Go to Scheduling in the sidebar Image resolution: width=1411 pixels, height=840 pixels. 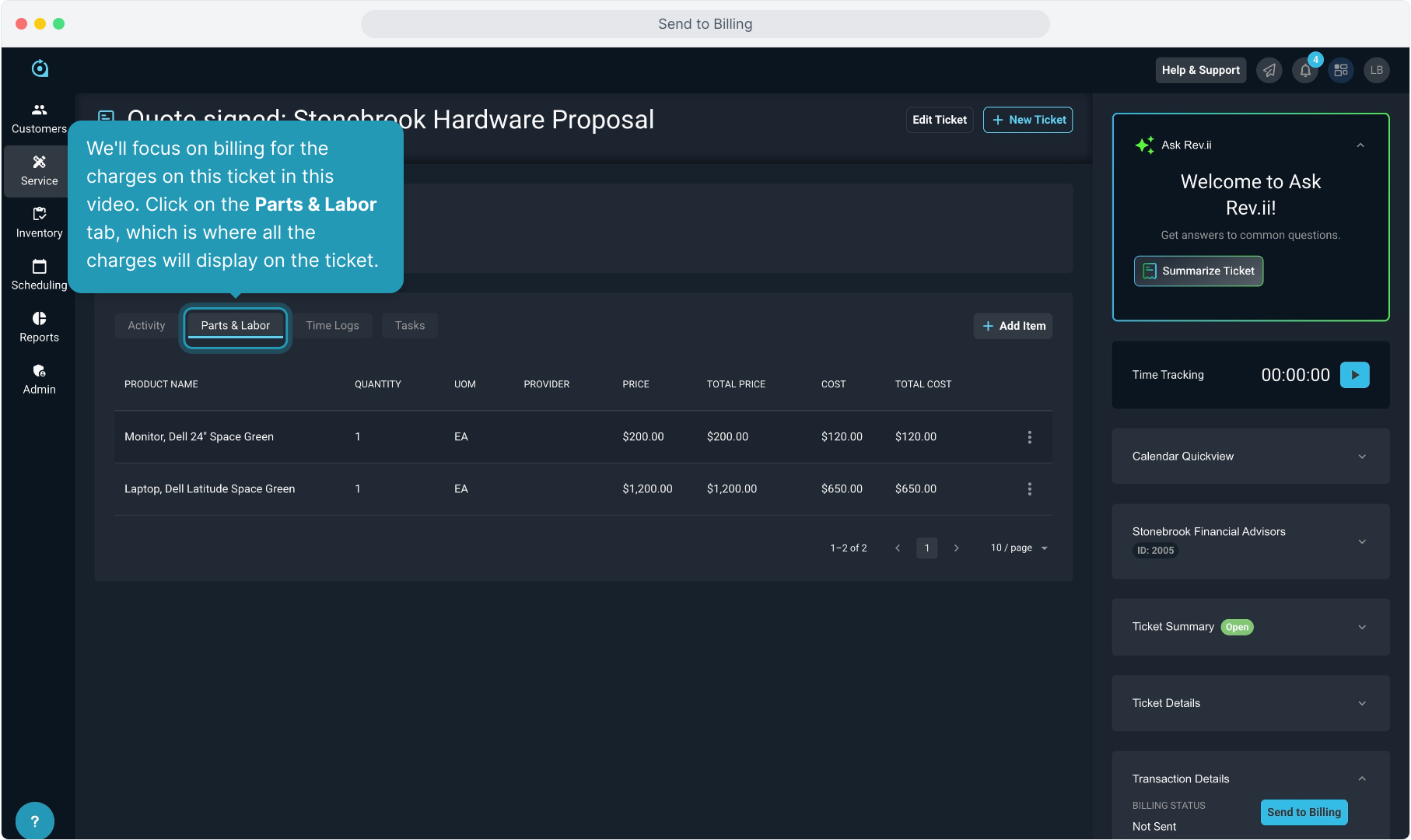click(x=39, y=275)
